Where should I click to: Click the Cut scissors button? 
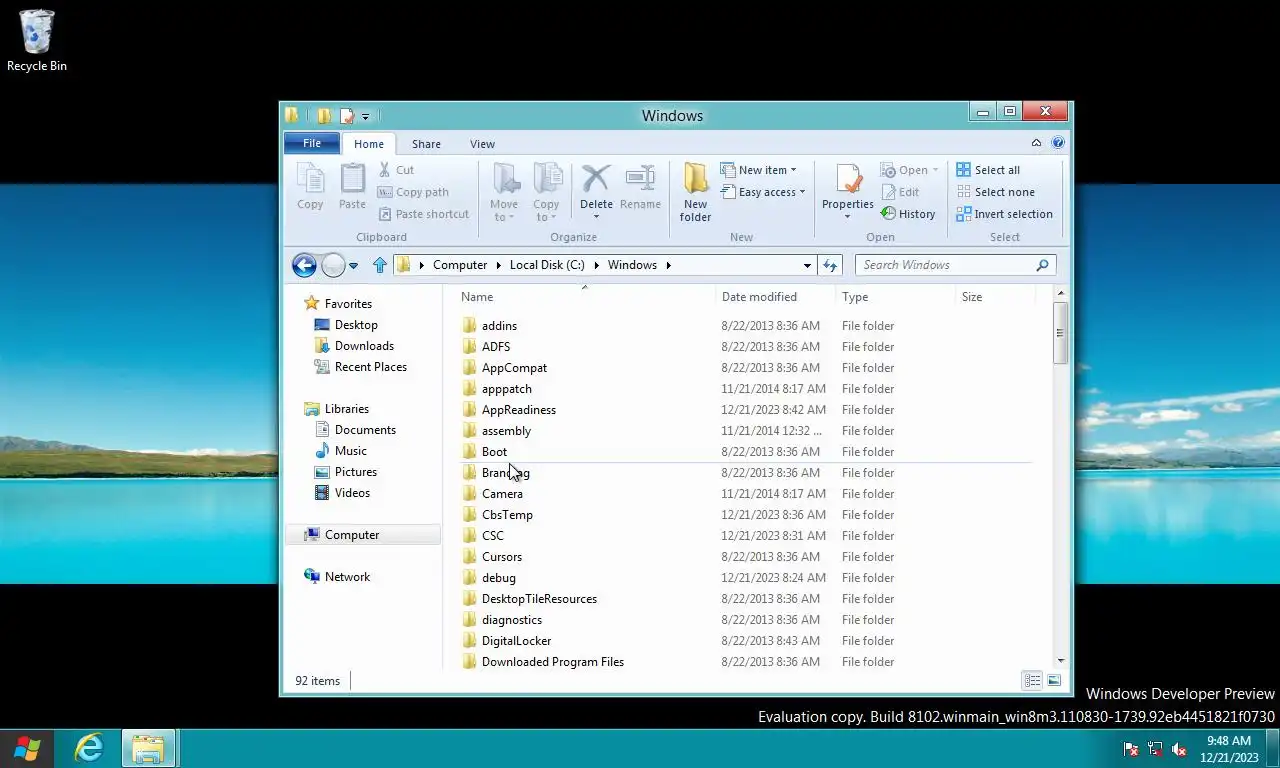(396, 170)
